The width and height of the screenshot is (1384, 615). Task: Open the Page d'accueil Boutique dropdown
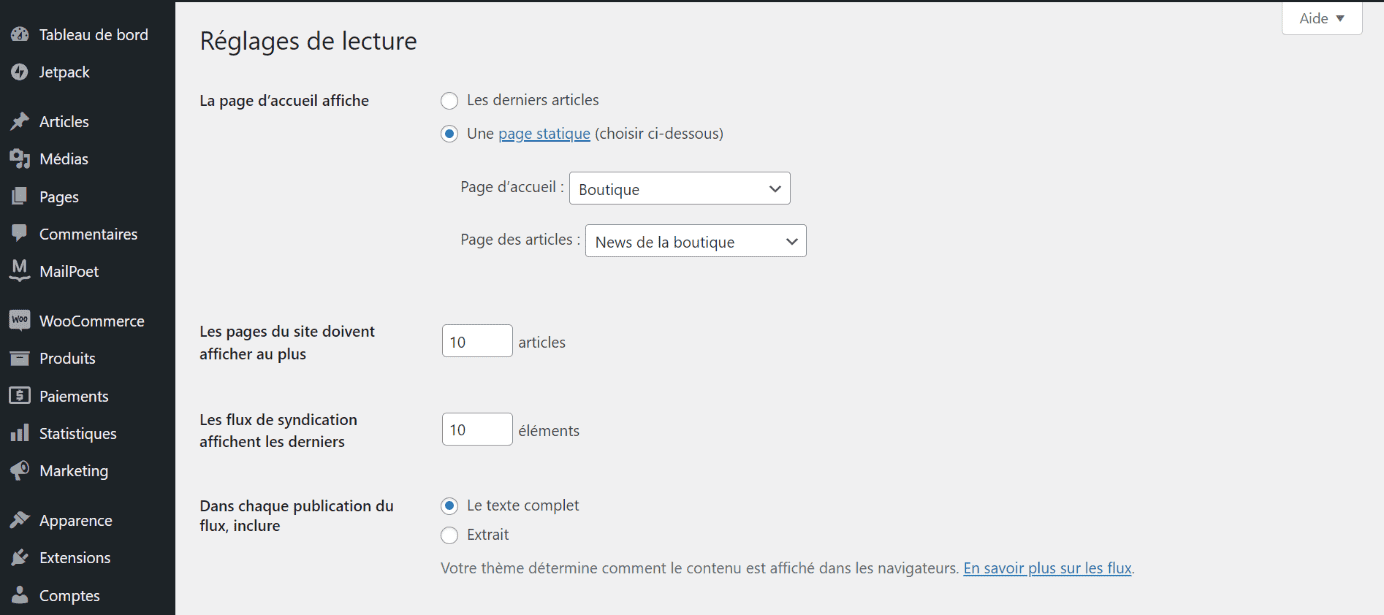point(680,189)
